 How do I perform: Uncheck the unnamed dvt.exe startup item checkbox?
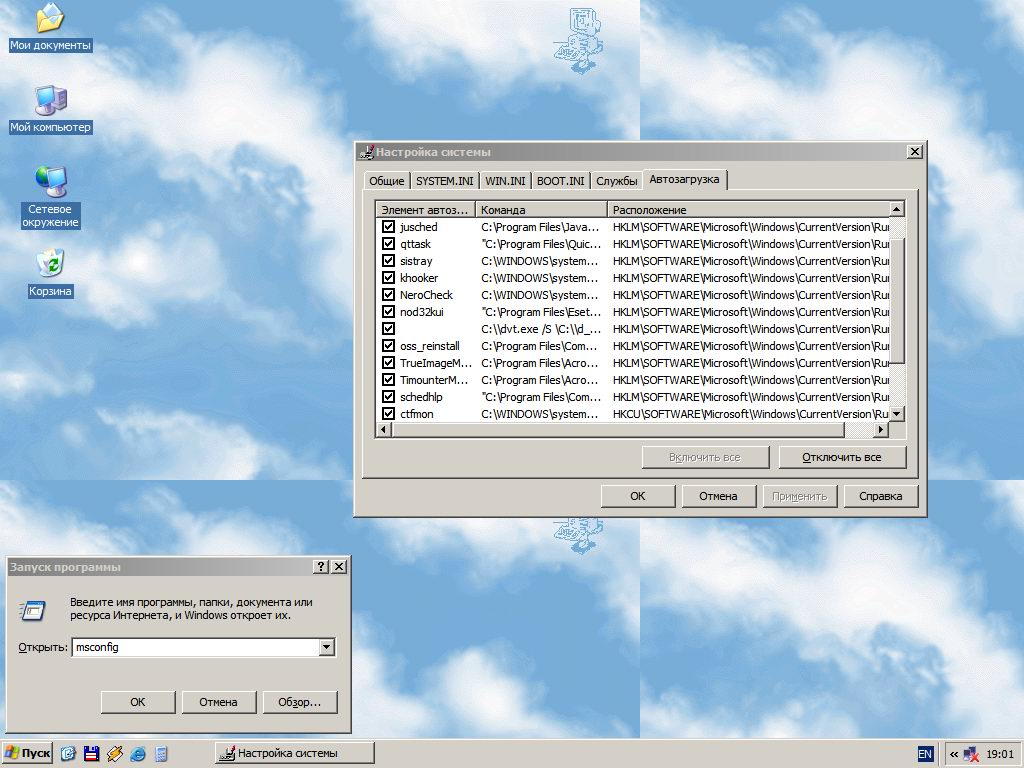coord(389,328)
